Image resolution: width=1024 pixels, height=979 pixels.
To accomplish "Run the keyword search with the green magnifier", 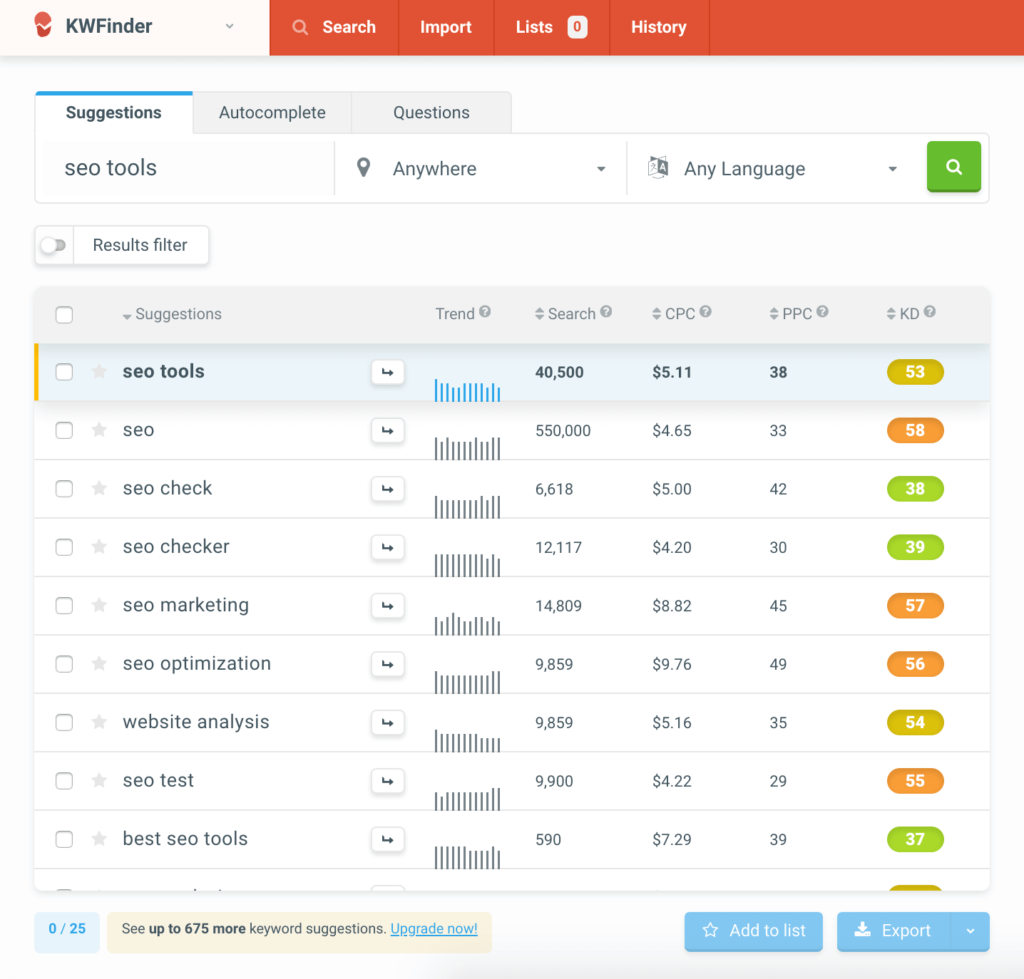I will [953, 166].
